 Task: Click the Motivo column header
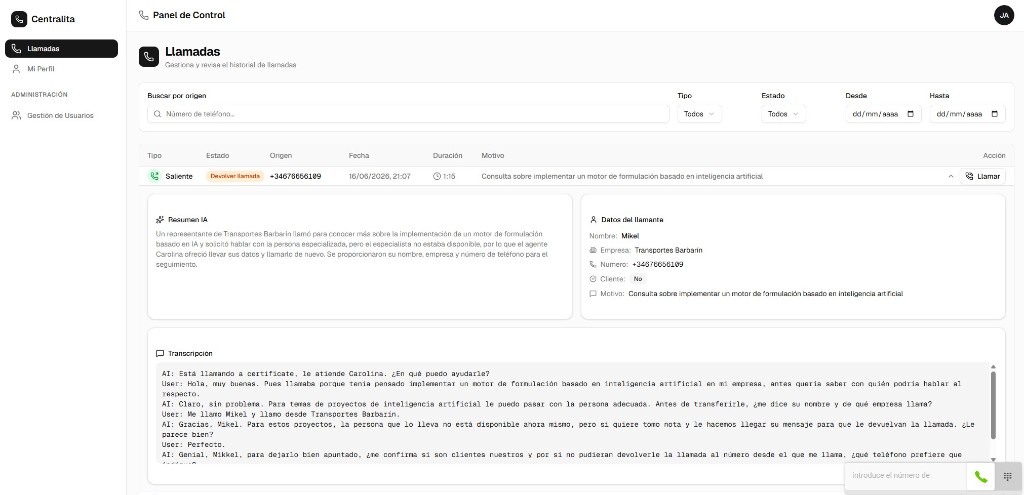(x=492, y=155)
